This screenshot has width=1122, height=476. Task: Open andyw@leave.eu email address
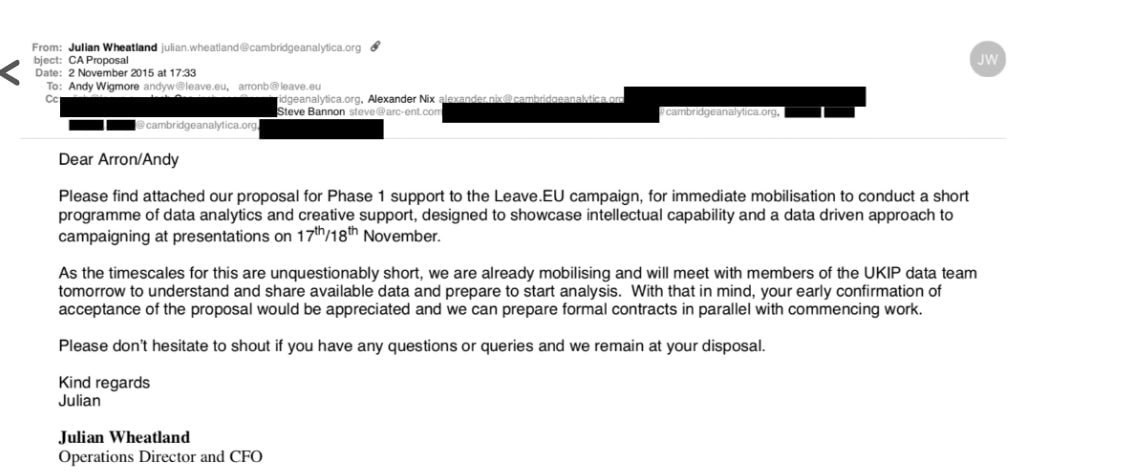pyautogui.click(x=185, y=87)
